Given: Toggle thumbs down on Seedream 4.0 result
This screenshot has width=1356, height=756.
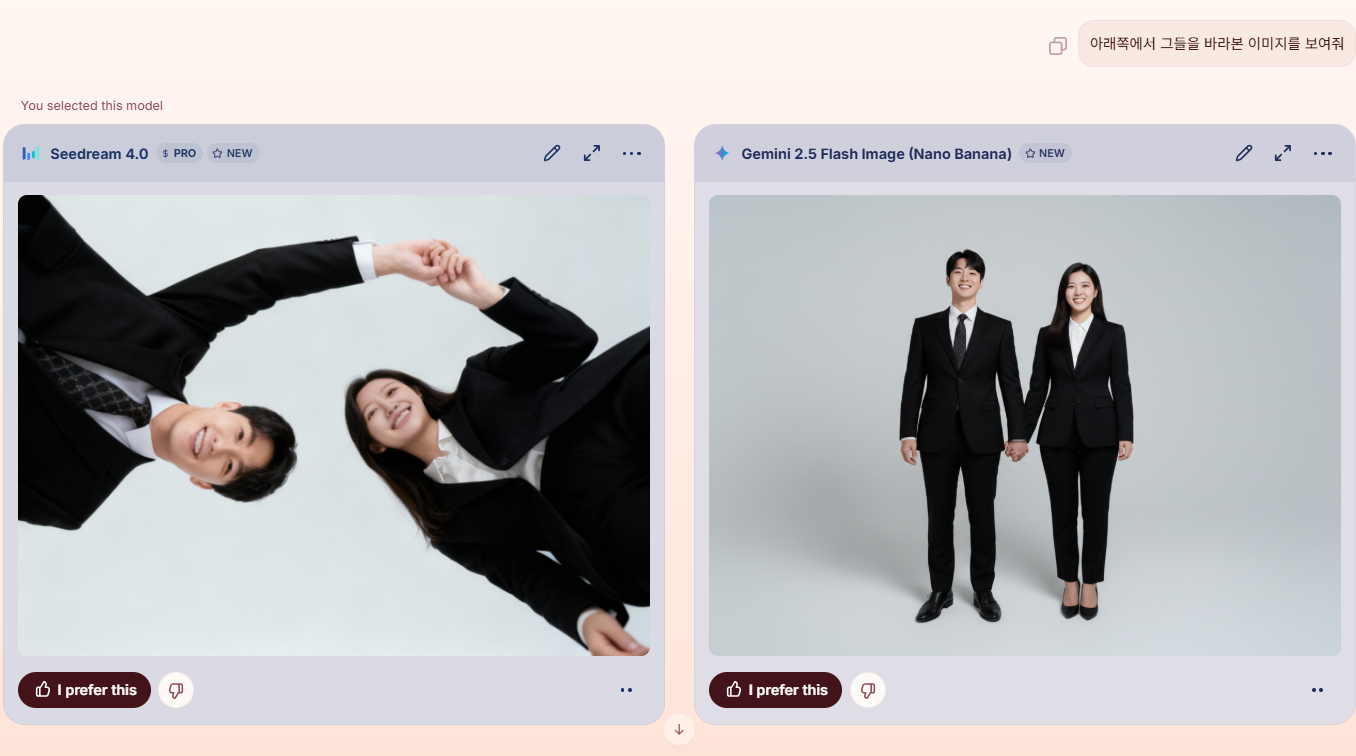Looking at the screenshot, I should pyautogui.click(x=176, y=690).
